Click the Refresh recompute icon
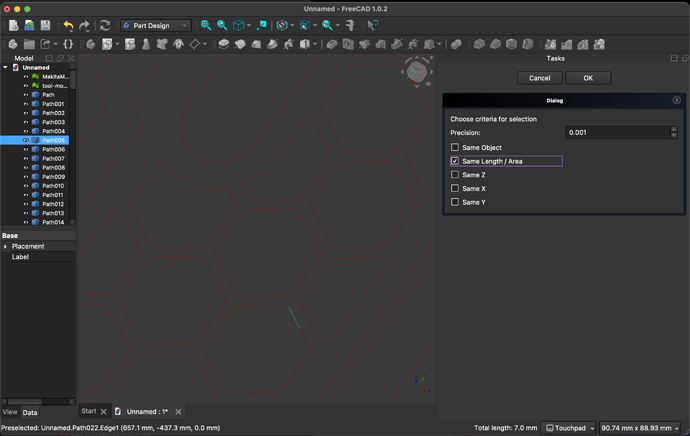The width and height of the screenshot is (690, 436). click(104, 25)
